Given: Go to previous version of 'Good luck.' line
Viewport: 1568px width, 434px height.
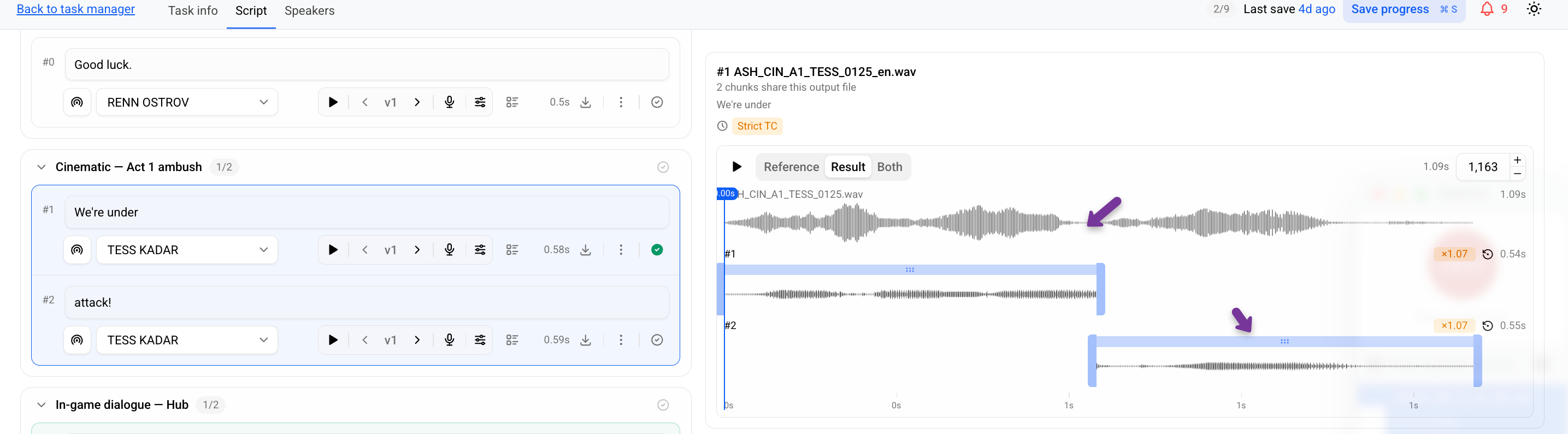Looking at the screenshot, I should (x=364, y=102).
